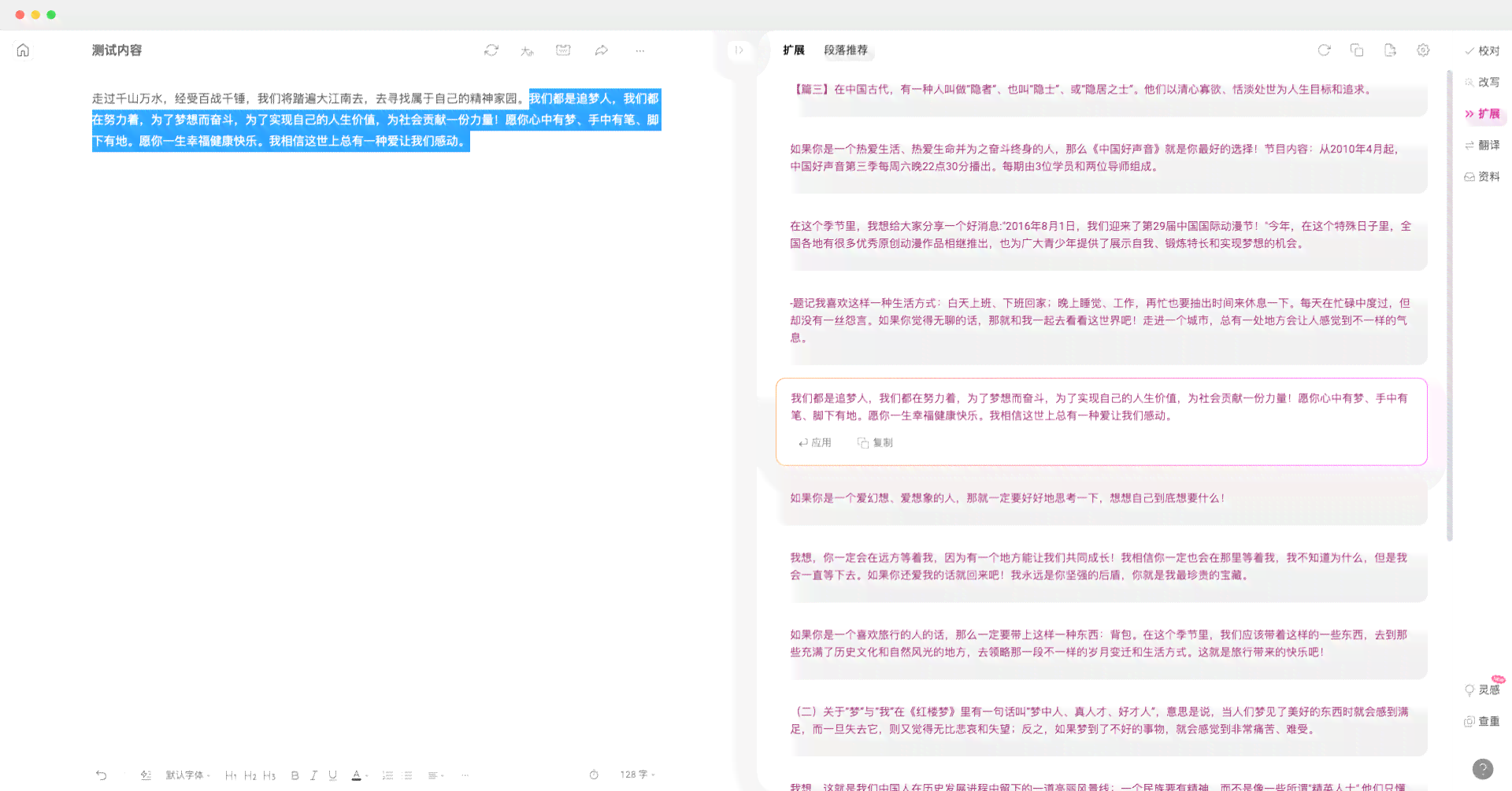Clear formatting with the eraser icon
This screenshot has width=1512, height=791.
(146, 775)
